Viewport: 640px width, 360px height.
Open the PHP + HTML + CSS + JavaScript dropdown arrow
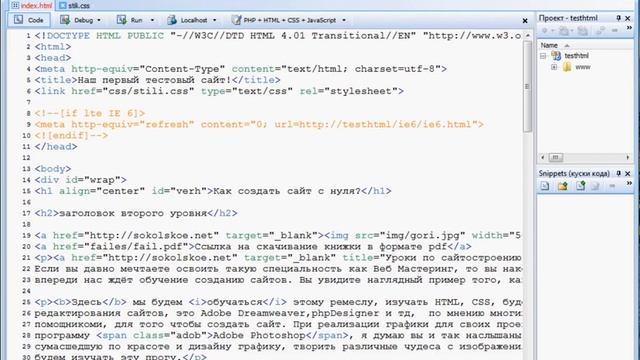click(x=344, y=20)
